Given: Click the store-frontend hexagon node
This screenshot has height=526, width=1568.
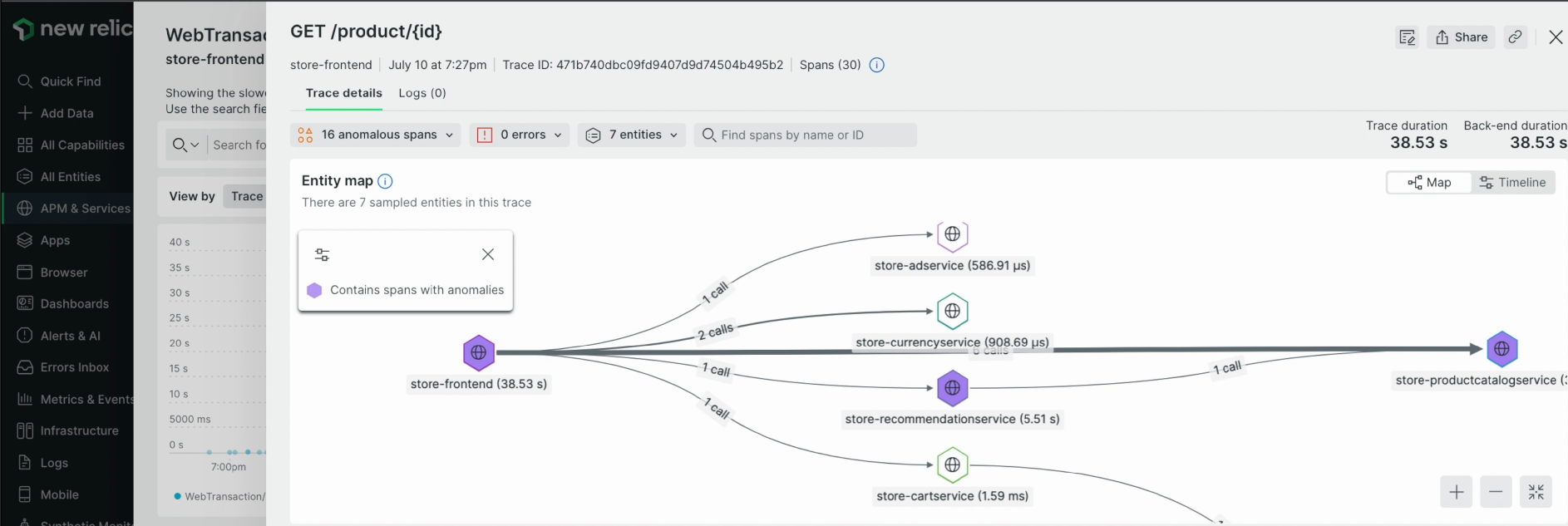Looking at the screenshot, I should (479, 352).
